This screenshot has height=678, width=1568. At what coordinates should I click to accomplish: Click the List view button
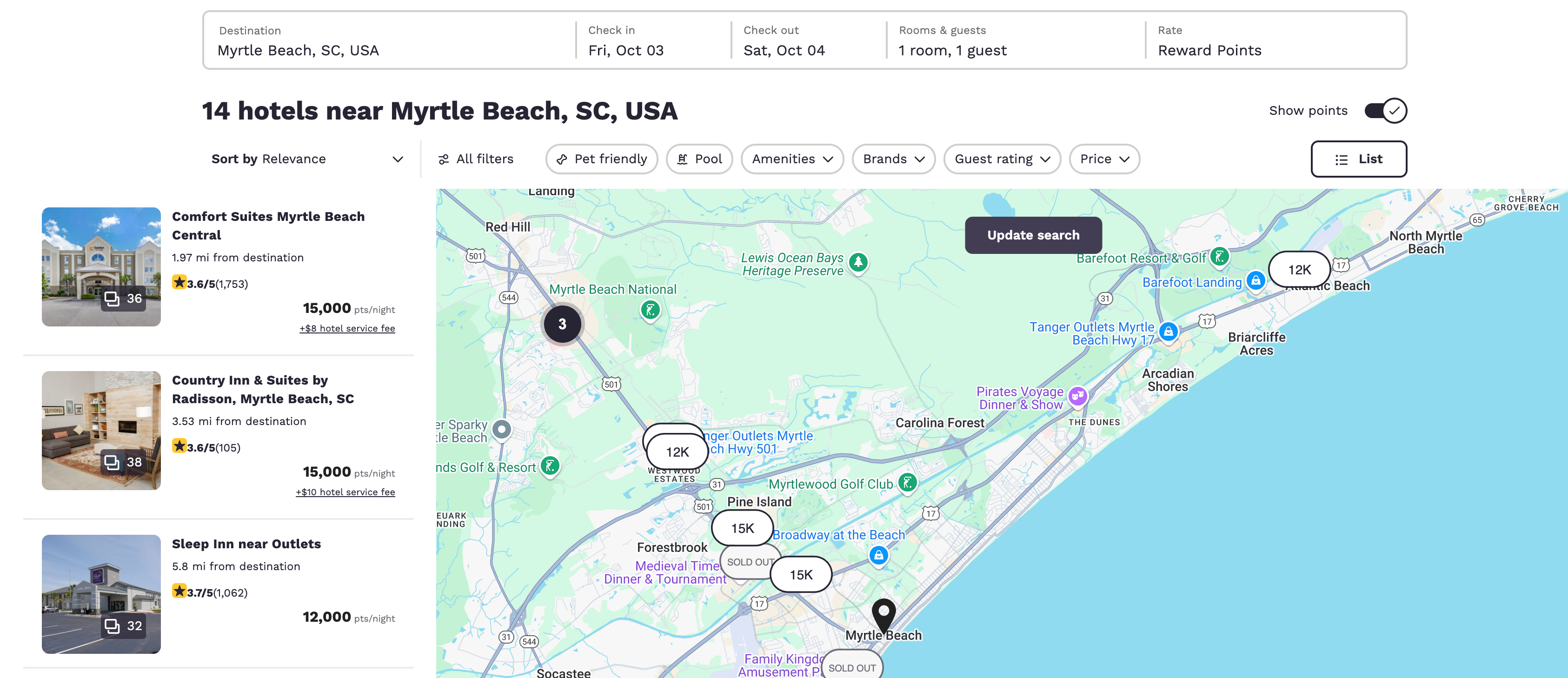(1358, 158)
